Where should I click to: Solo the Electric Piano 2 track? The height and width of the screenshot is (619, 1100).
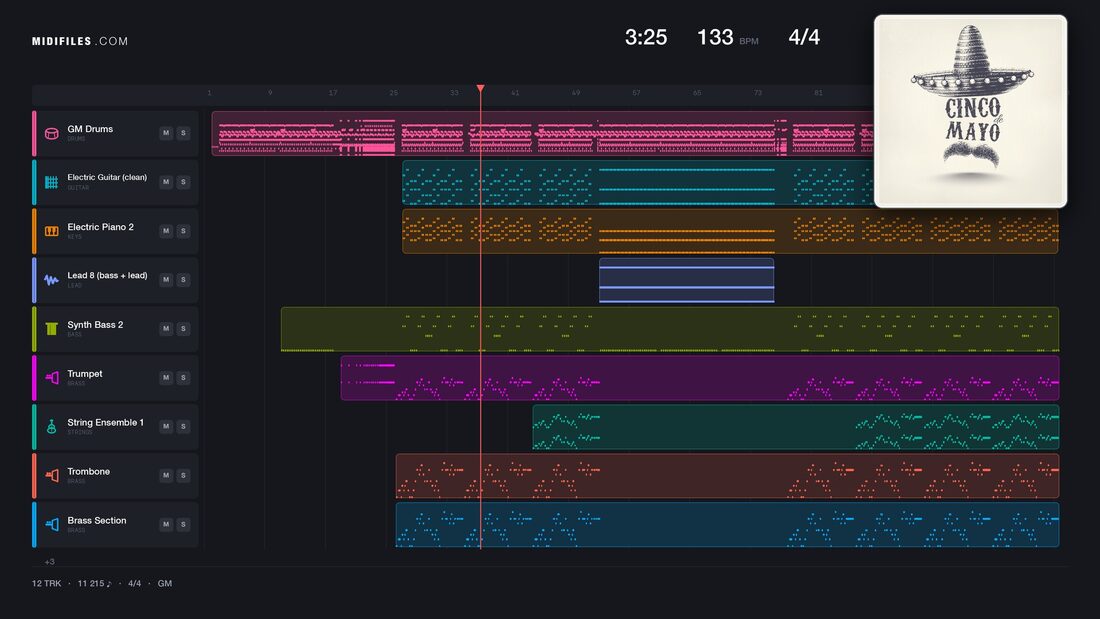coord(183,231)
